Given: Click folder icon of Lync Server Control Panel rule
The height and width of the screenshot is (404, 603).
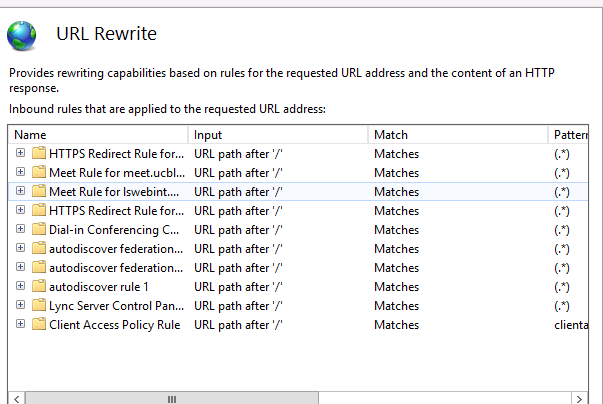Looking at the screenshot, I should tap(39, 306).
